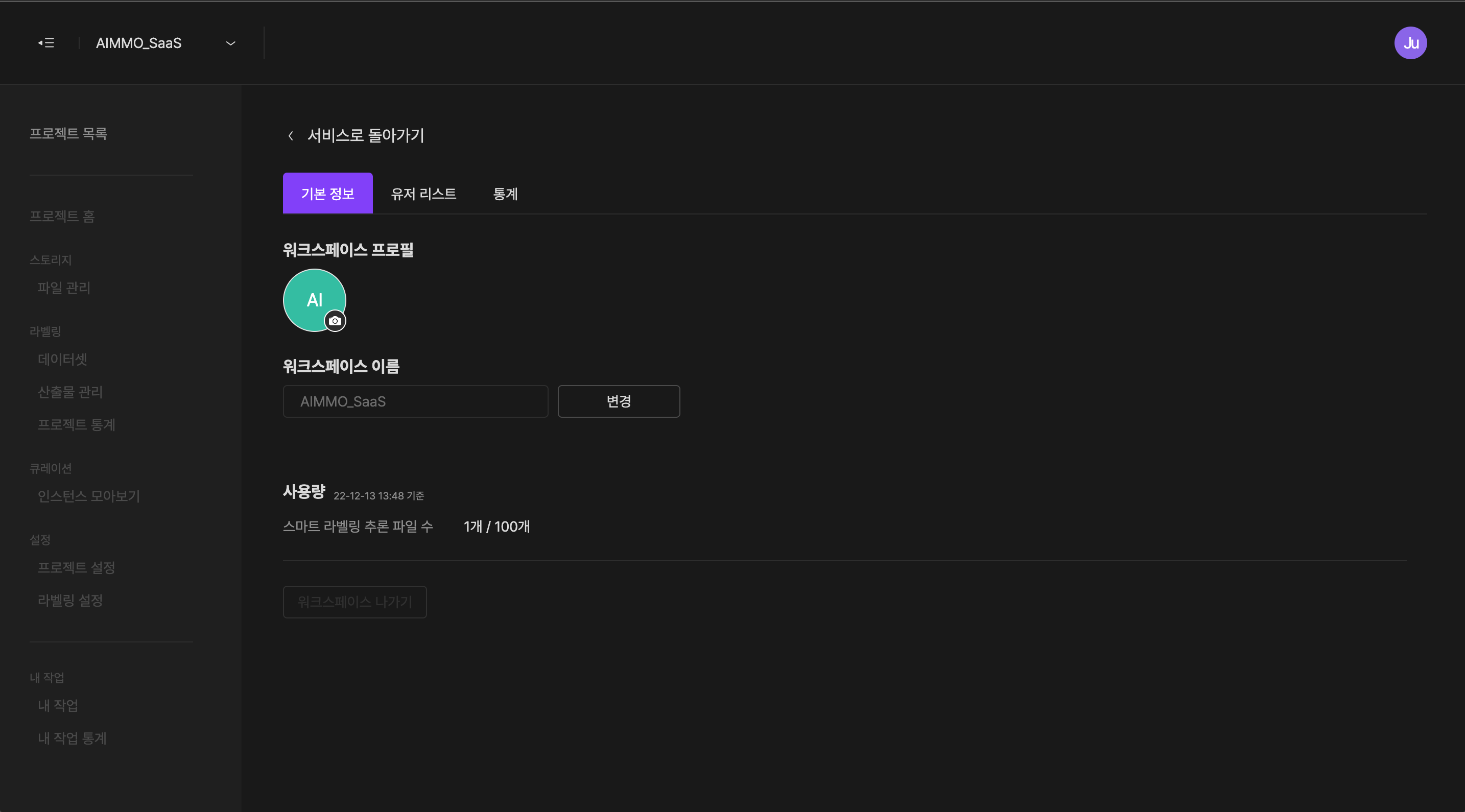Open 프로젝트 설정 in the sidebar
Image resolution: width=1465 pixels, height=812 pixels.
(x=76, y=567)
